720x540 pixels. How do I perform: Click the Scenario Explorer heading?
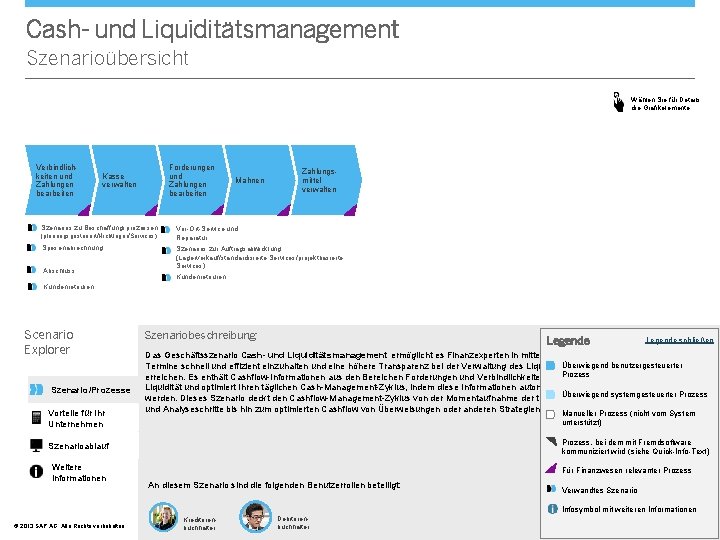tap(49, 342)
